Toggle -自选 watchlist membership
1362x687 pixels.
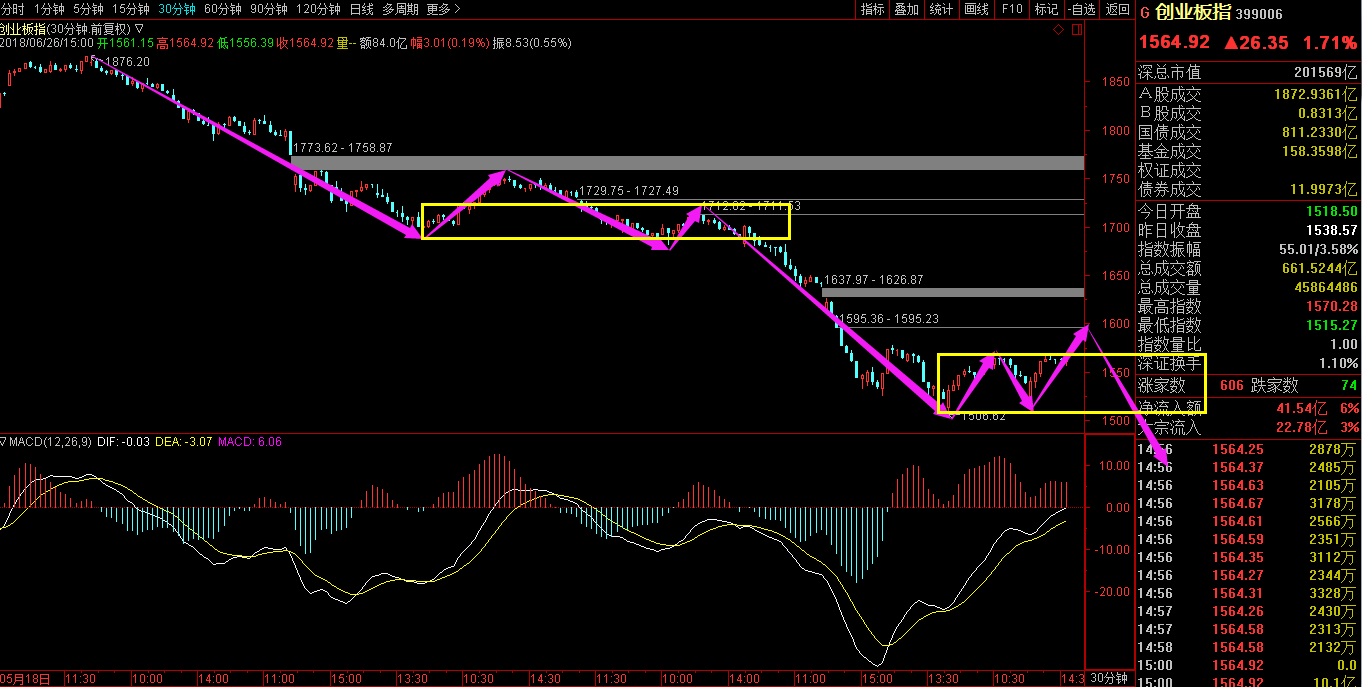point(1081,9)
